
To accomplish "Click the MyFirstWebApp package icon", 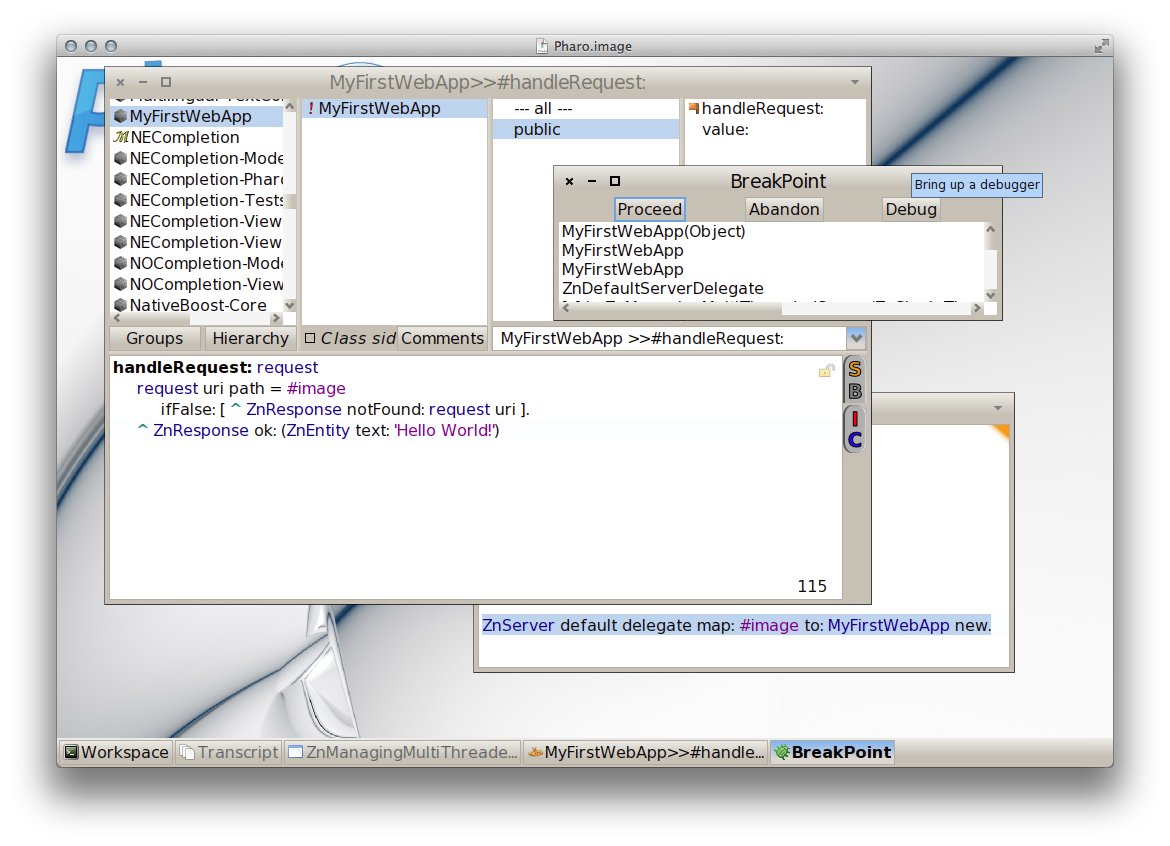I will point(120,116).
